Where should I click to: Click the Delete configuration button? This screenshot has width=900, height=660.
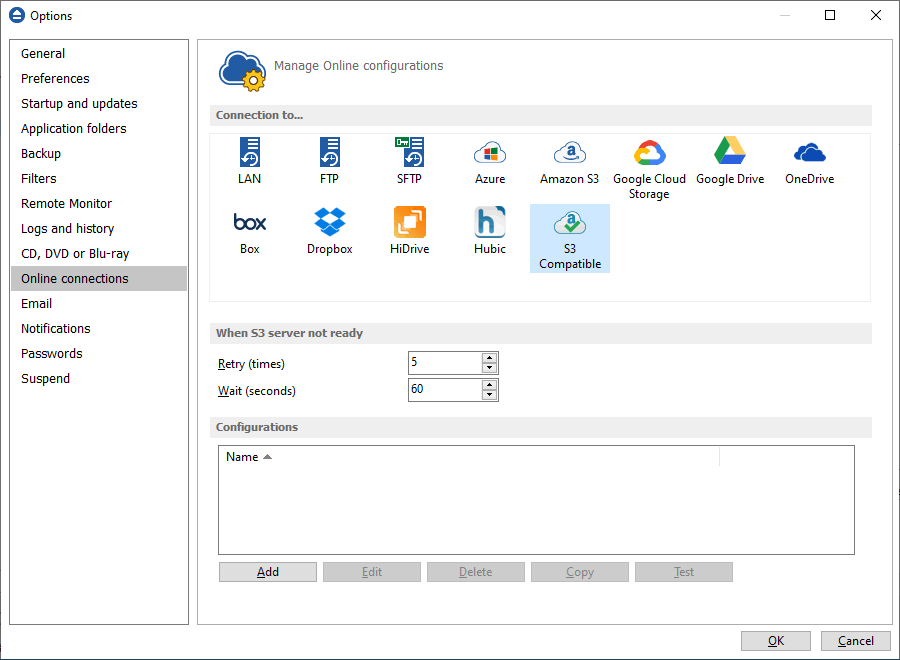click(476, 572)
